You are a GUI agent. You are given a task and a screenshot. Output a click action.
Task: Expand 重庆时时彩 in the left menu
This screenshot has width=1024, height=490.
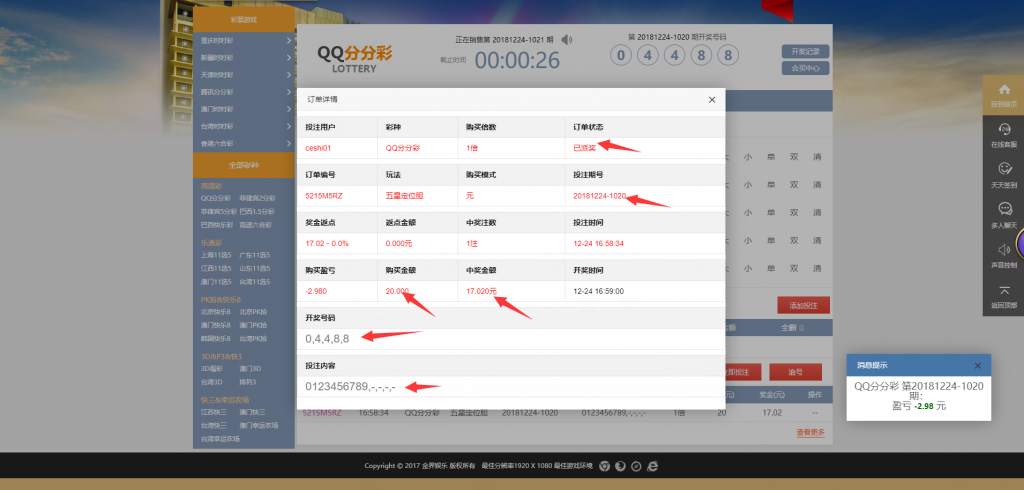pos(243,41)
